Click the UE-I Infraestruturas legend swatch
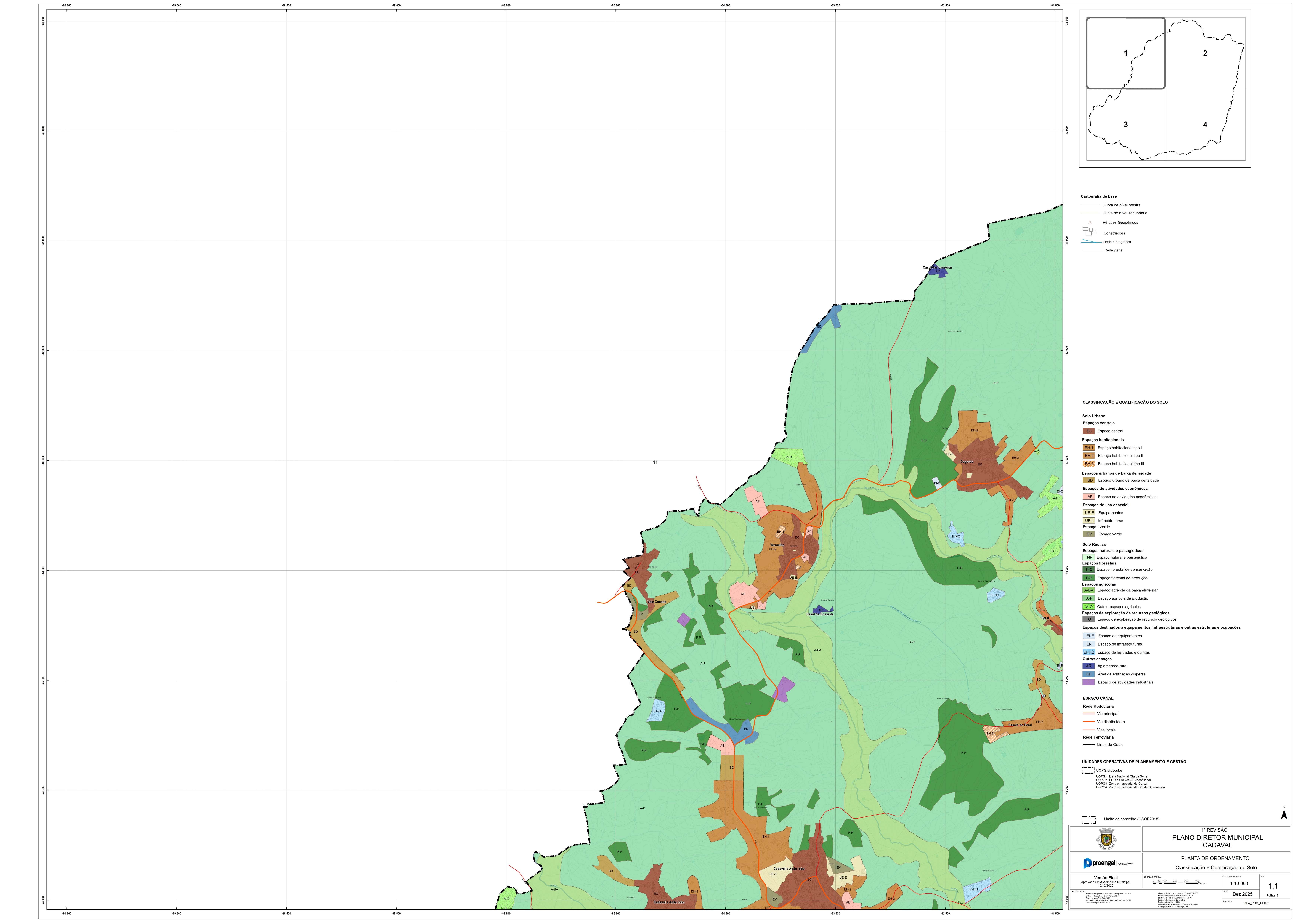Image resolution: width=1306 pixels, height=924 pixels. (x=1089, y=521)
